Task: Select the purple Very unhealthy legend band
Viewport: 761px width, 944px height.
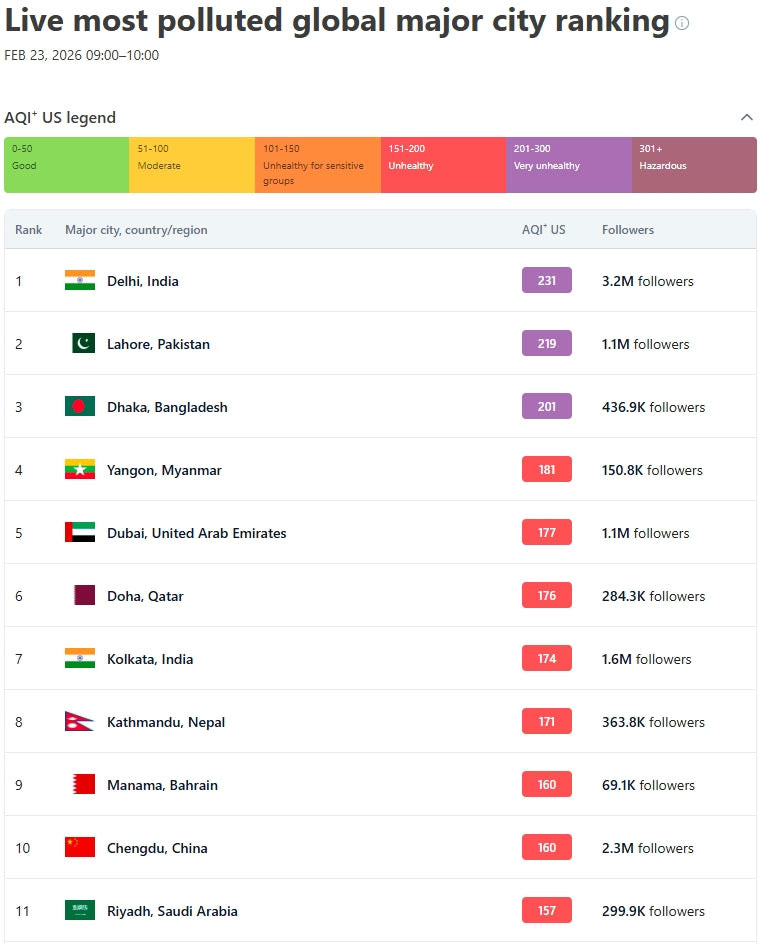Action: point(567,164)
